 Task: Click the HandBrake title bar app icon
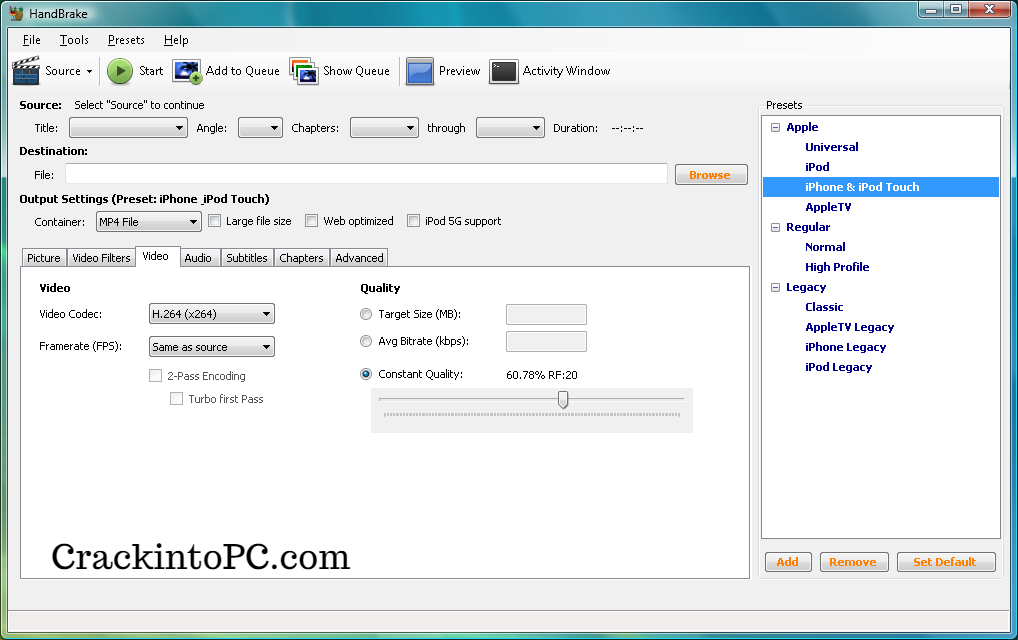click(16, 13)
